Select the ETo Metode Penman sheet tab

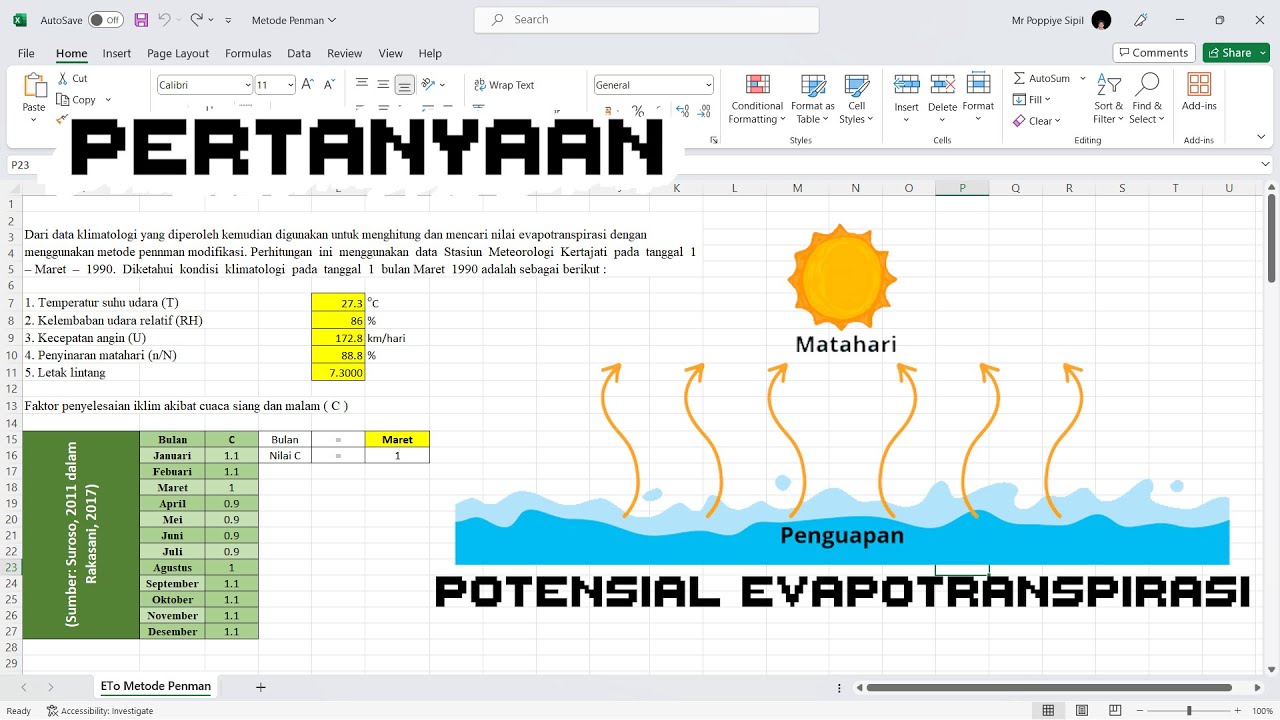156,686
